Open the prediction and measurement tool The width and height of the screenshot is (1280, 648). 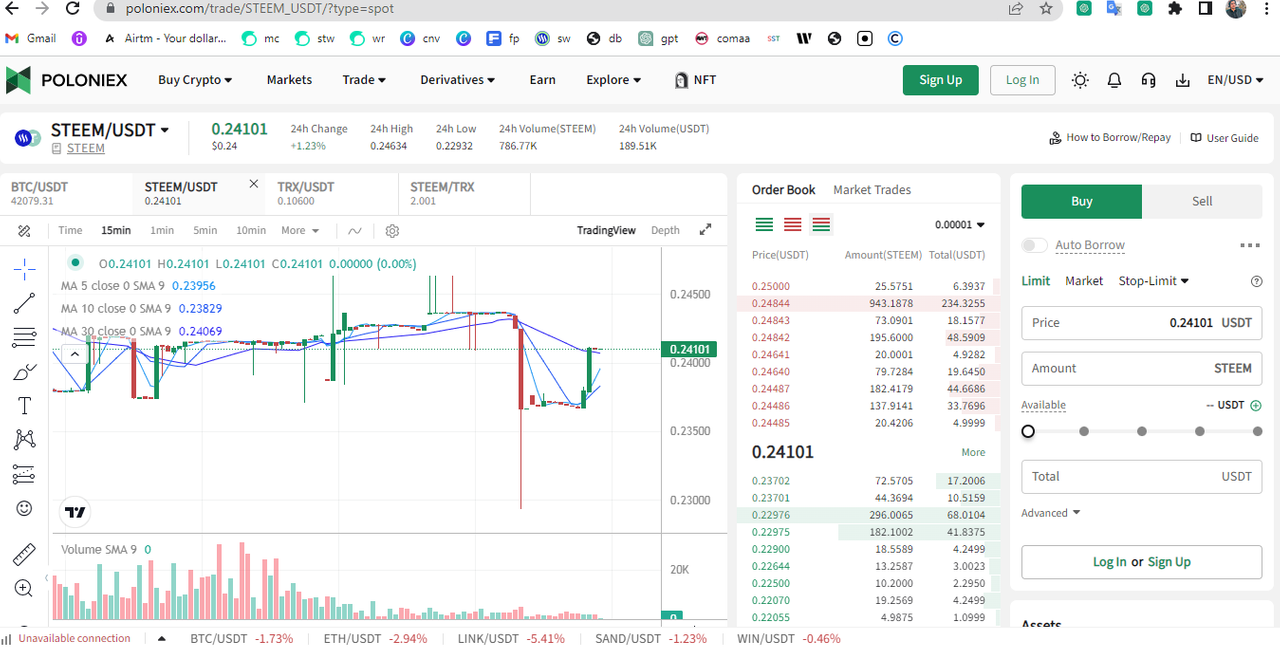click(x=25, y=474)
